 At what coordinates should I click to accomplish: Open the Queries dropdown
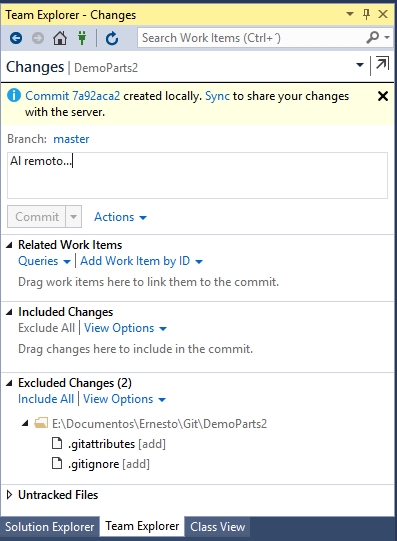[x=44, y=261]
